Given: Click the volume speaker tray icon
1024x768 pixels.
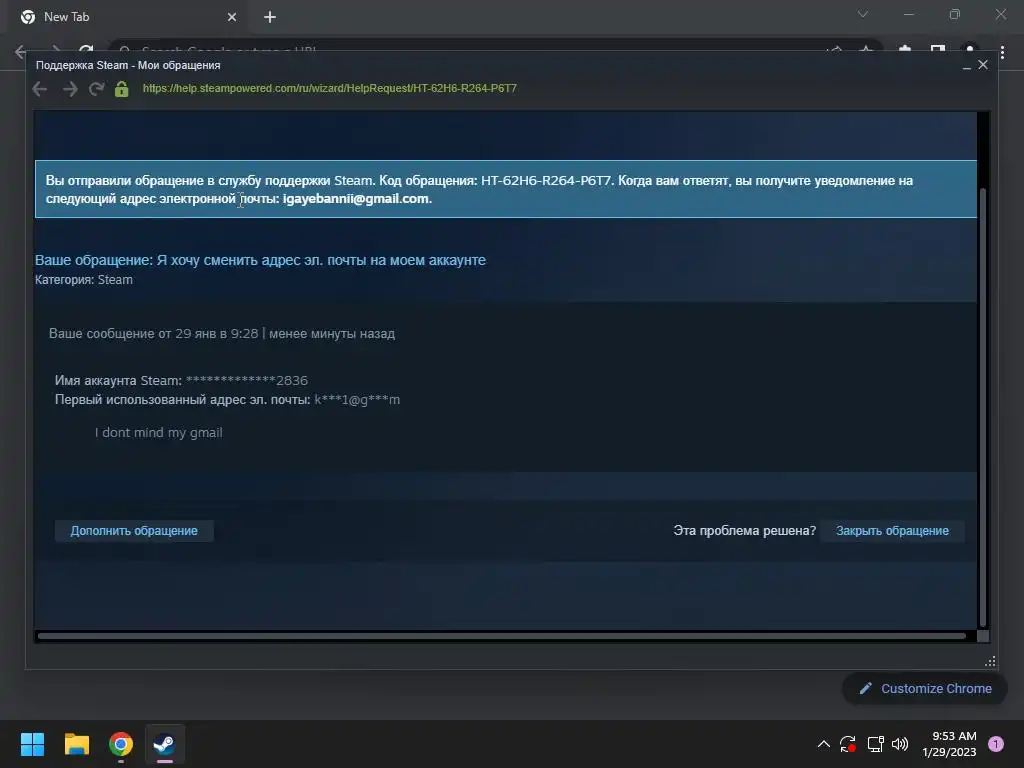Looking at the screenshot, I should 900,744.
